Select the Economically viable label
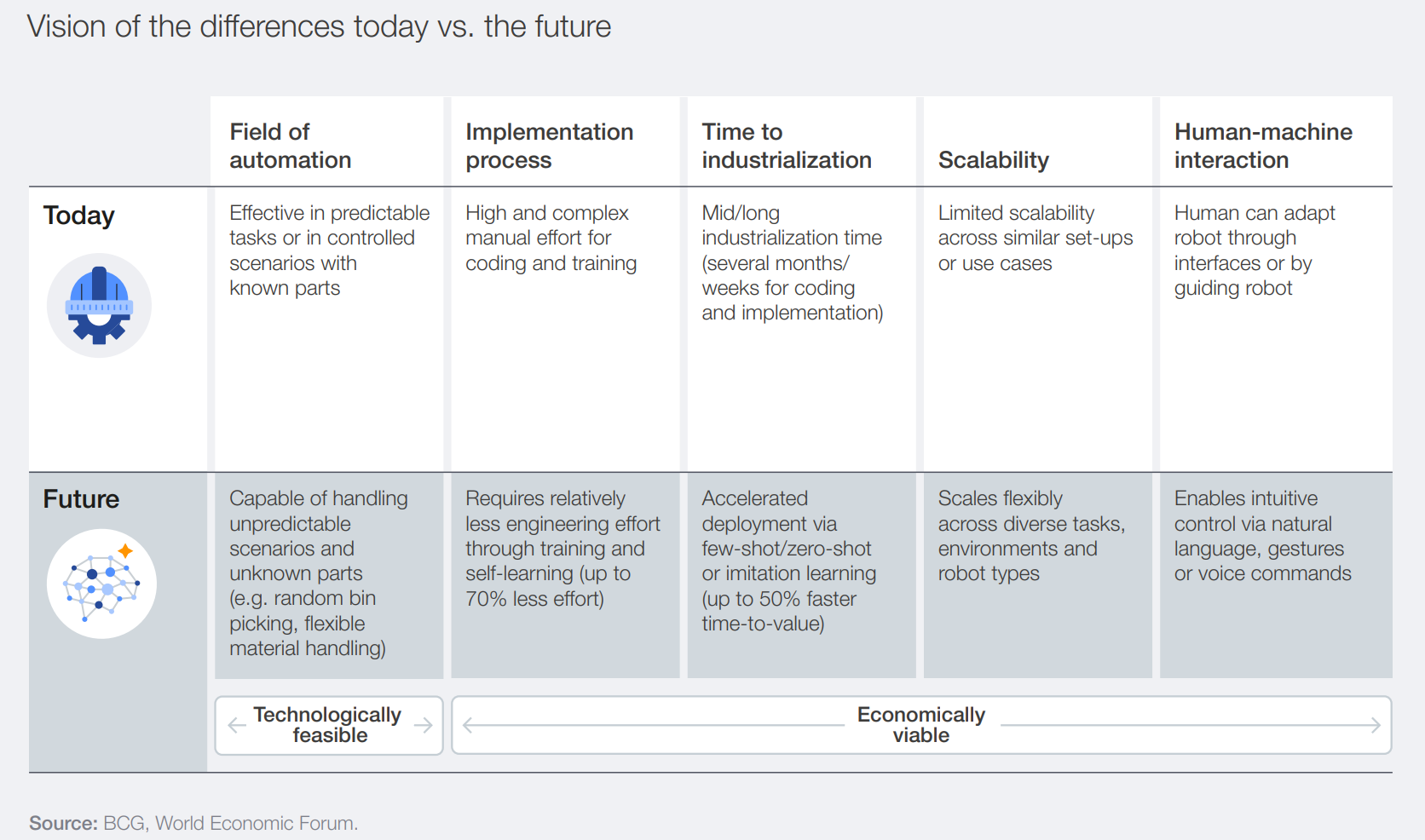The height and width of the screenshot is (840, 1425). (x=920, y=725)
